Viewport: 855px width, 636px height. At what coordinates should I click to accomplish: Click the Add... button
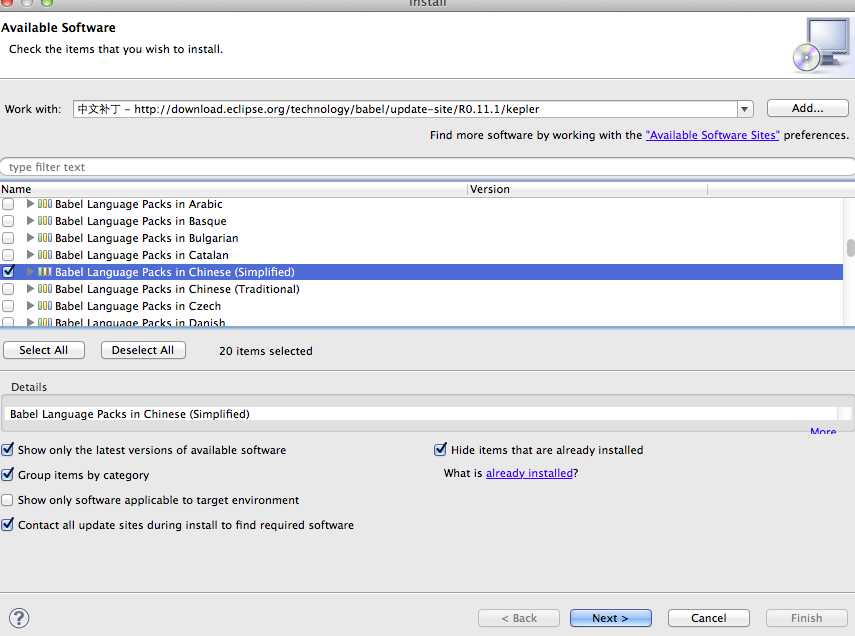(x=808, y=108)
